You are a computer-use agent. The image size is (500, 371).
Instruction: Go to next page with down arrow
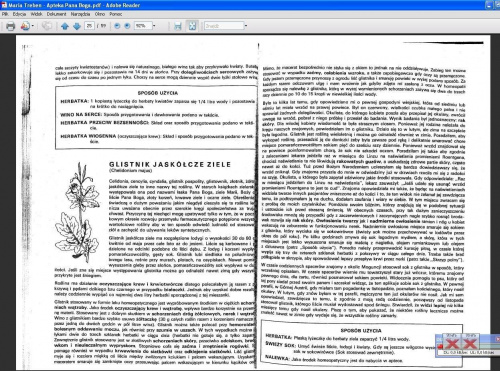pyautogui.click(x=77, y=26)
